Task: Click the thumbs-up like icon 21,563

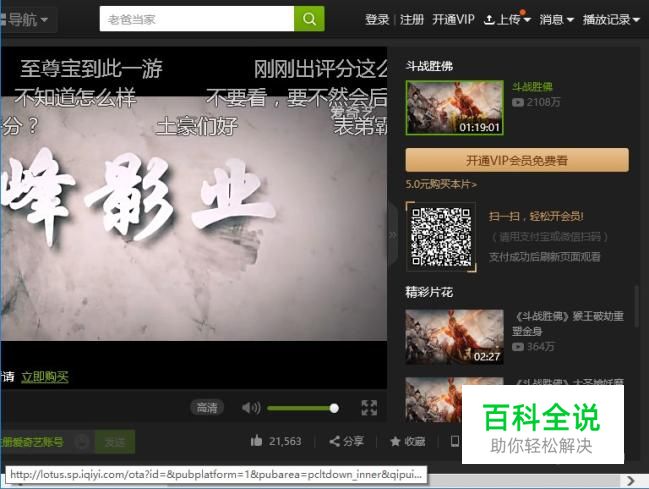Action: tap(256, 441)
